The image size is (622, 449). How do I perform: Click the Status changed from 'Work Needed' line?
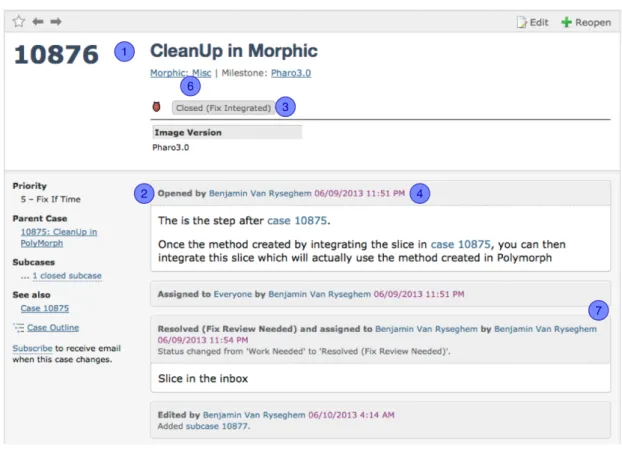[x=304, y=351]
